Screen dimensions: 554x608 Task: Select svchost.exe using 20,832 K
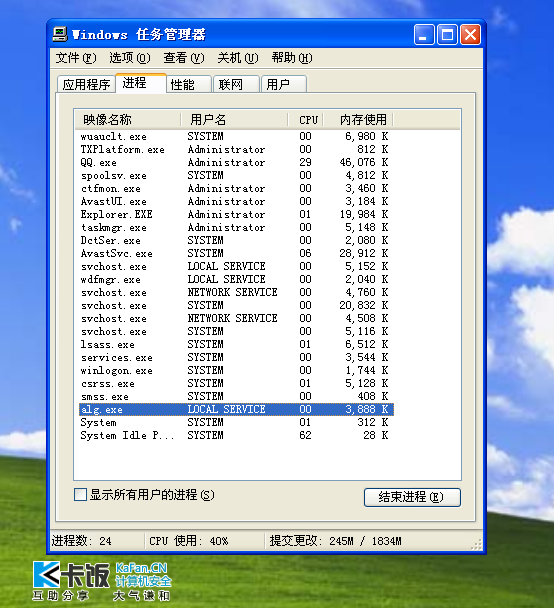(236, 305)
